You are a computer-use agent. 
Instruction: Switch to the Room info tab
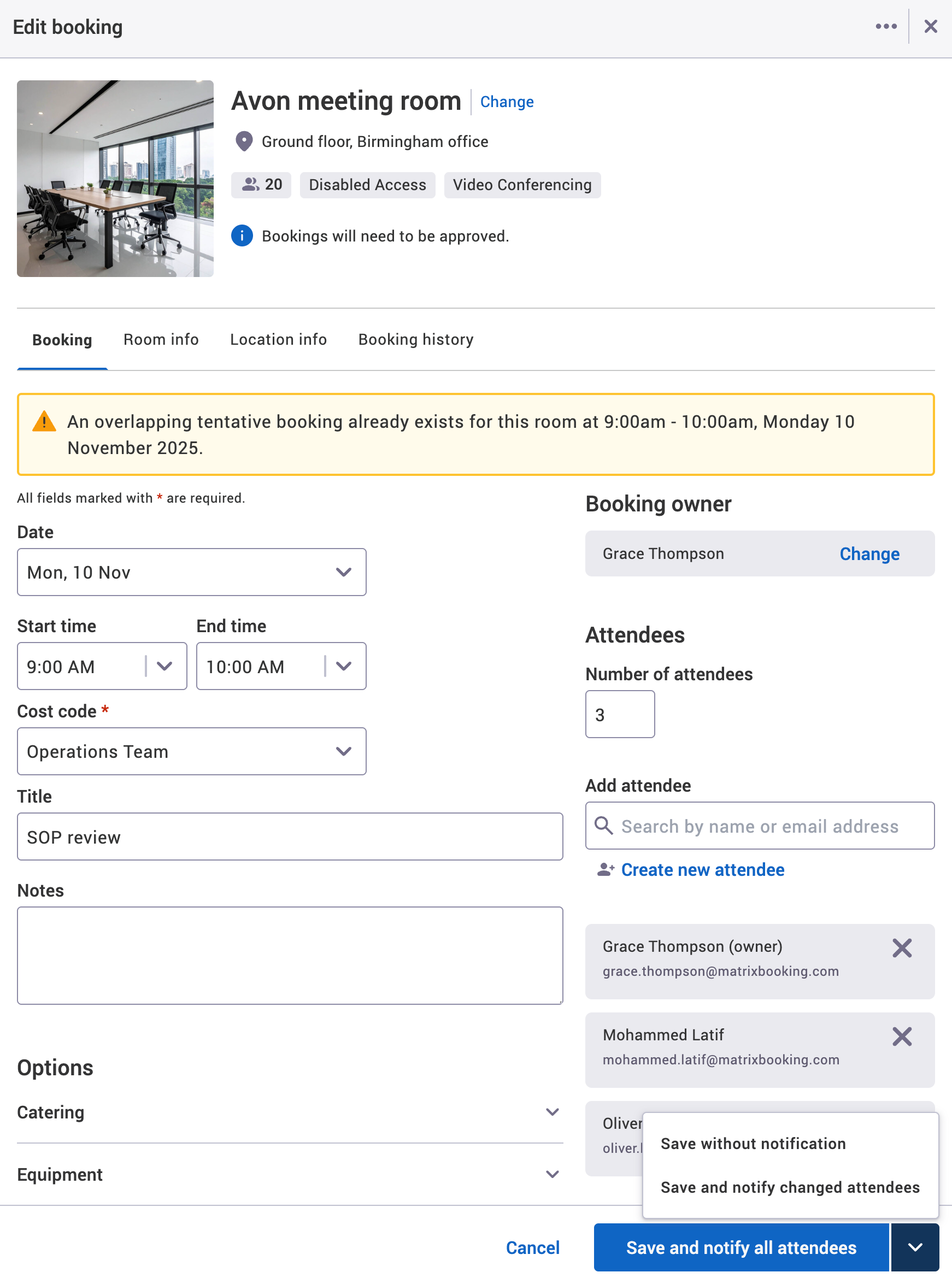pos(161,339)
